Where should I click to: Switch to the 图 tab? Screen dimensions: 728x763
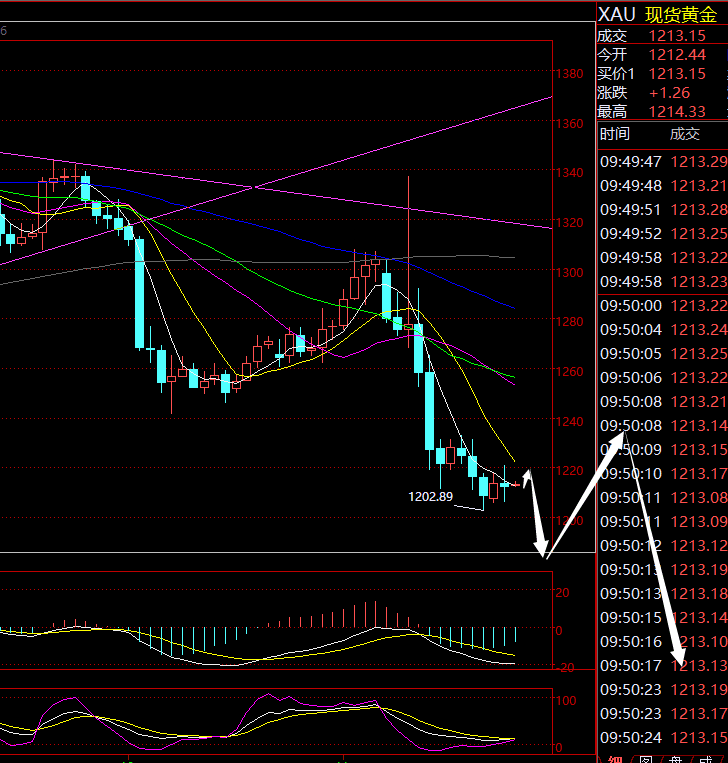(646, 758)
